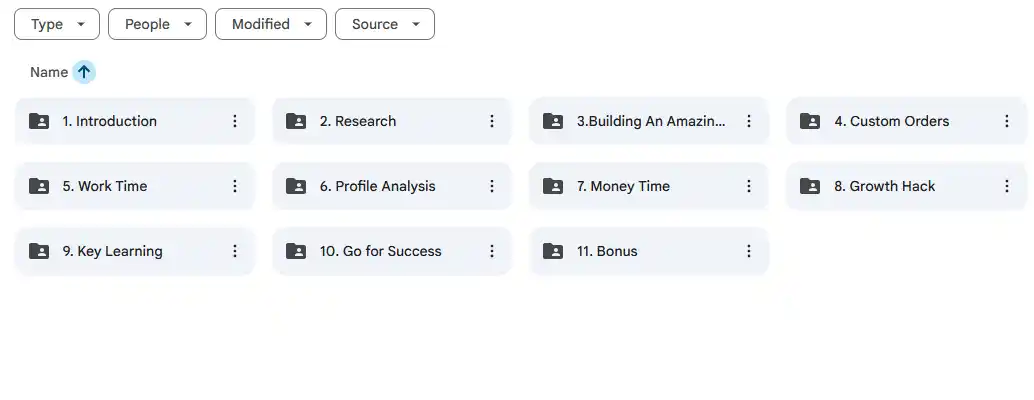This screenshot has width=1034, height=400.
Task: Open more options for 10. Go for Success
Action: point(492,251)
